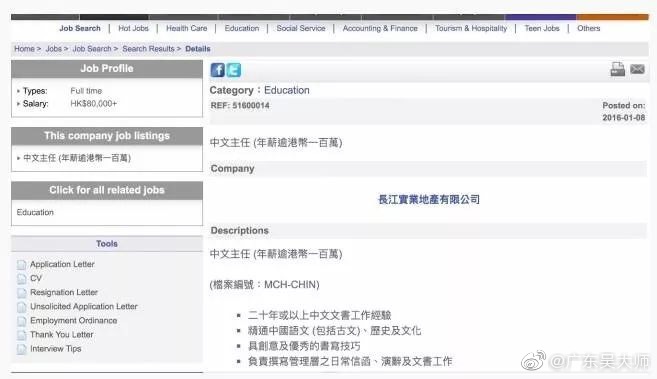
Task: Open Application Letter tool link
Action: click(62, 264)
